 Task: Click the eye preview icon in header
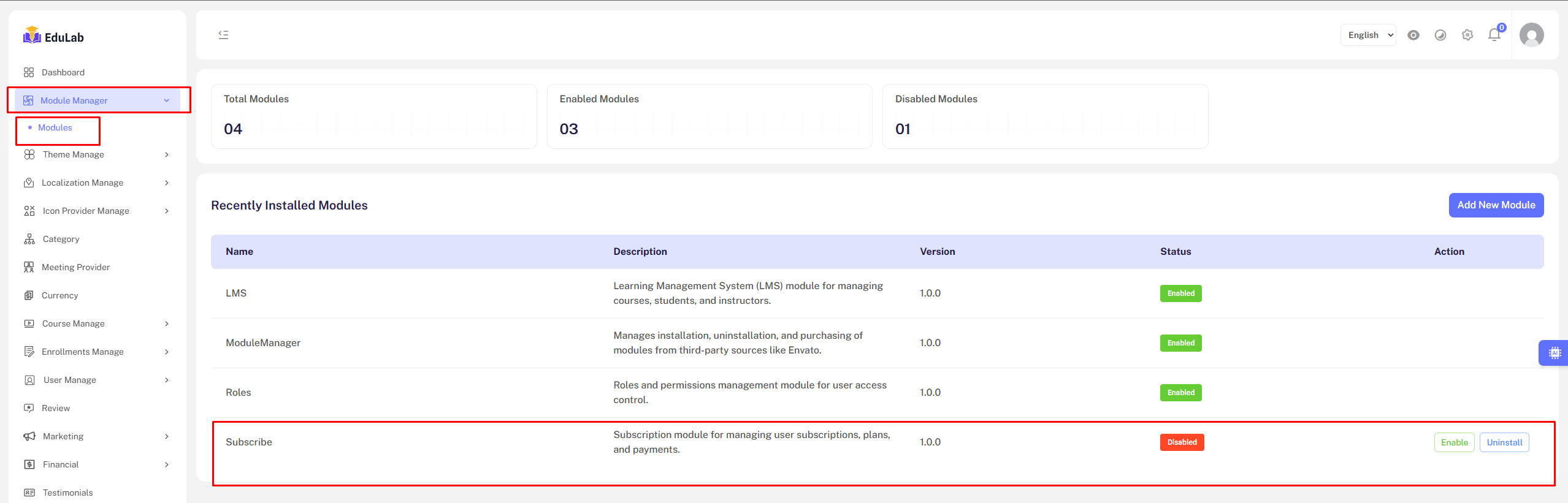click(x=1413, y=35)
